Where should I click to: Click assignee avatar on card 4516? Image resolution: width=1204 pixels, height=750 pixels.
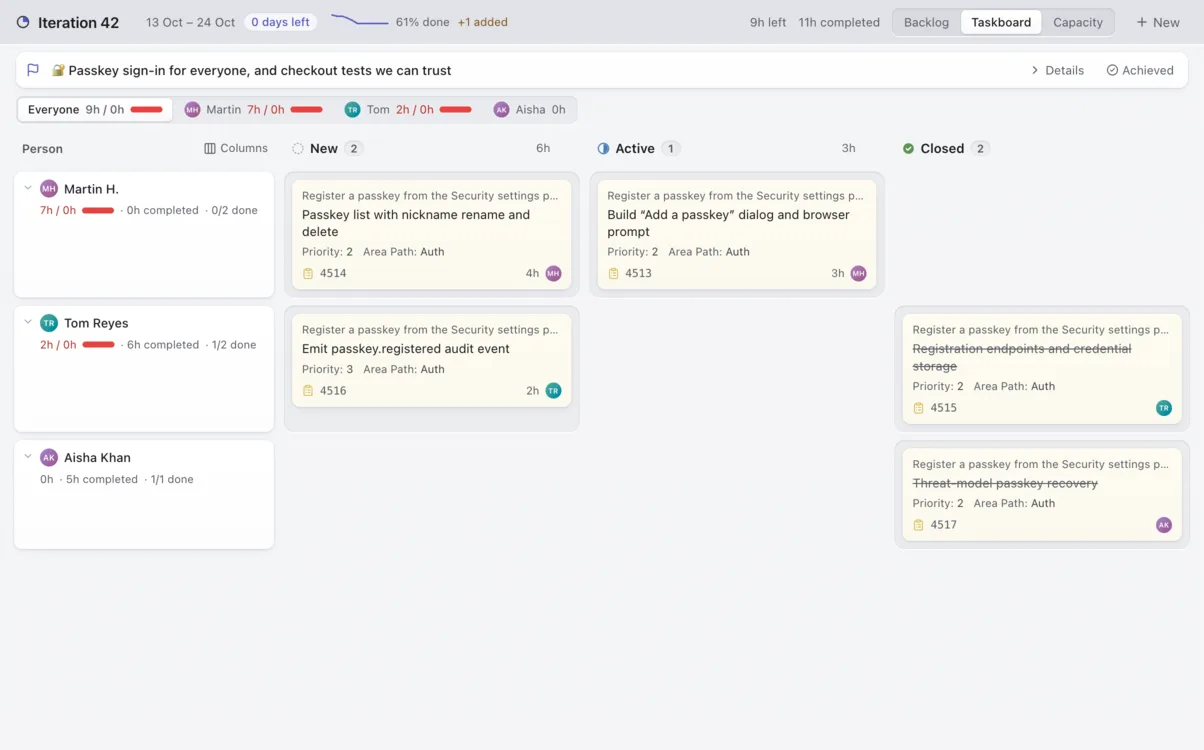pyautogui.click(x=553, y=391)
